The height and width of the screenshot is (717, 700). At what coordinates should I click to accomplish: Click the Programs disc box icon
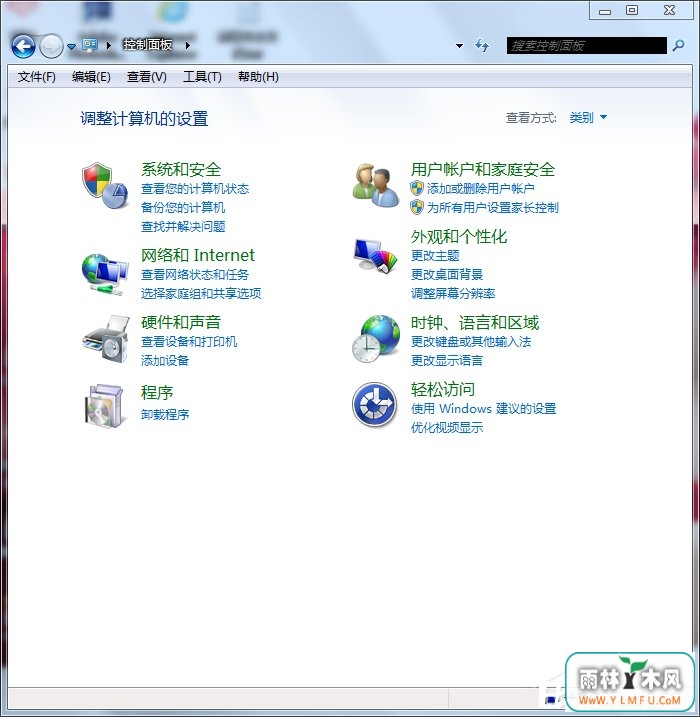pyautogui.click(x=105, y=406)
